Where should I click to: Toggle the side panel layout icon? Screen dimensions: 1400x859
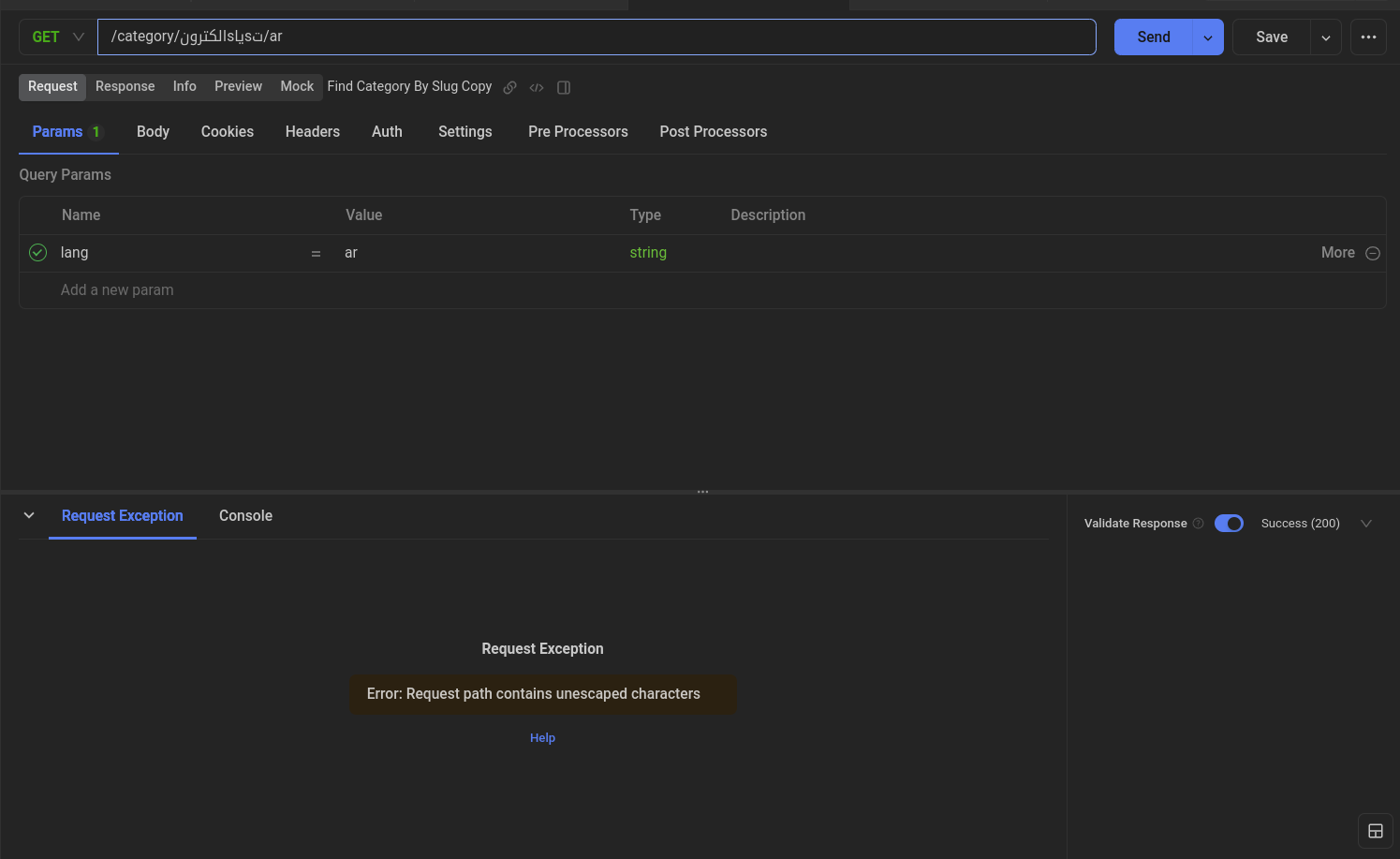564,87
